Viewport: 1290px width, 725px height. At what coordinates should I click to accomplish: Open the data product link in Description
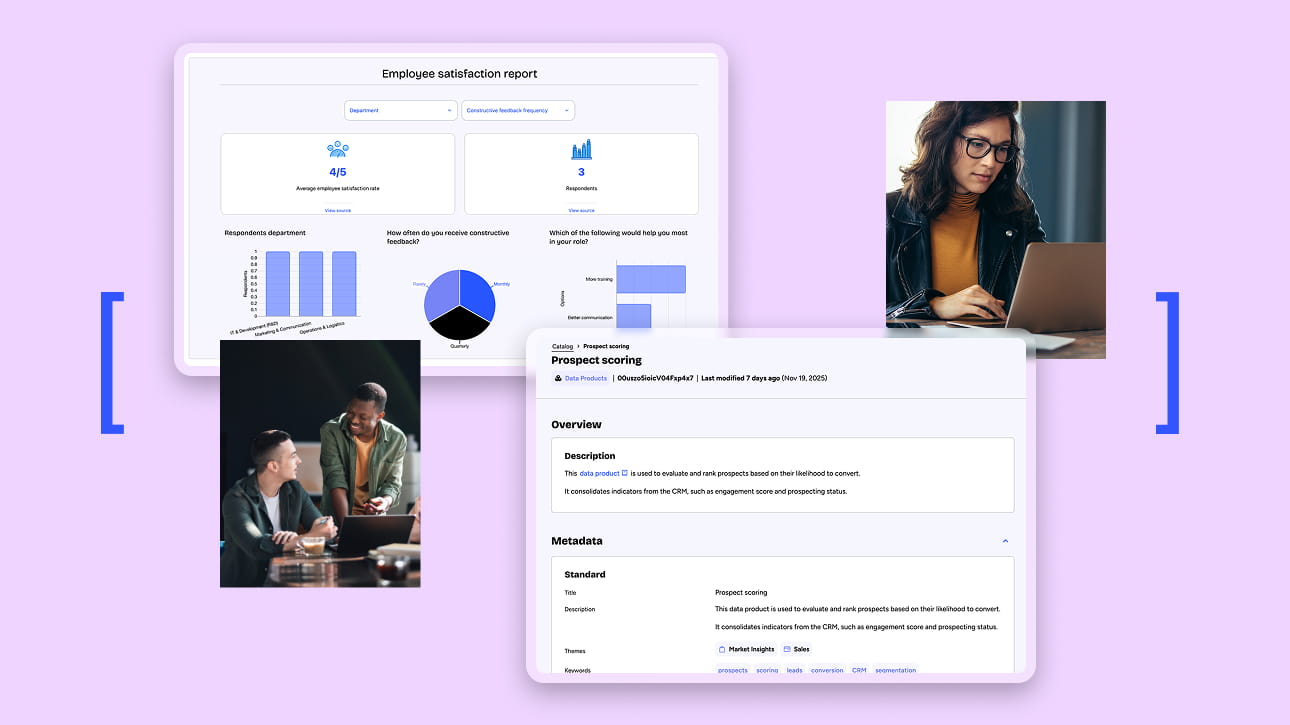(x=599, y=473)
